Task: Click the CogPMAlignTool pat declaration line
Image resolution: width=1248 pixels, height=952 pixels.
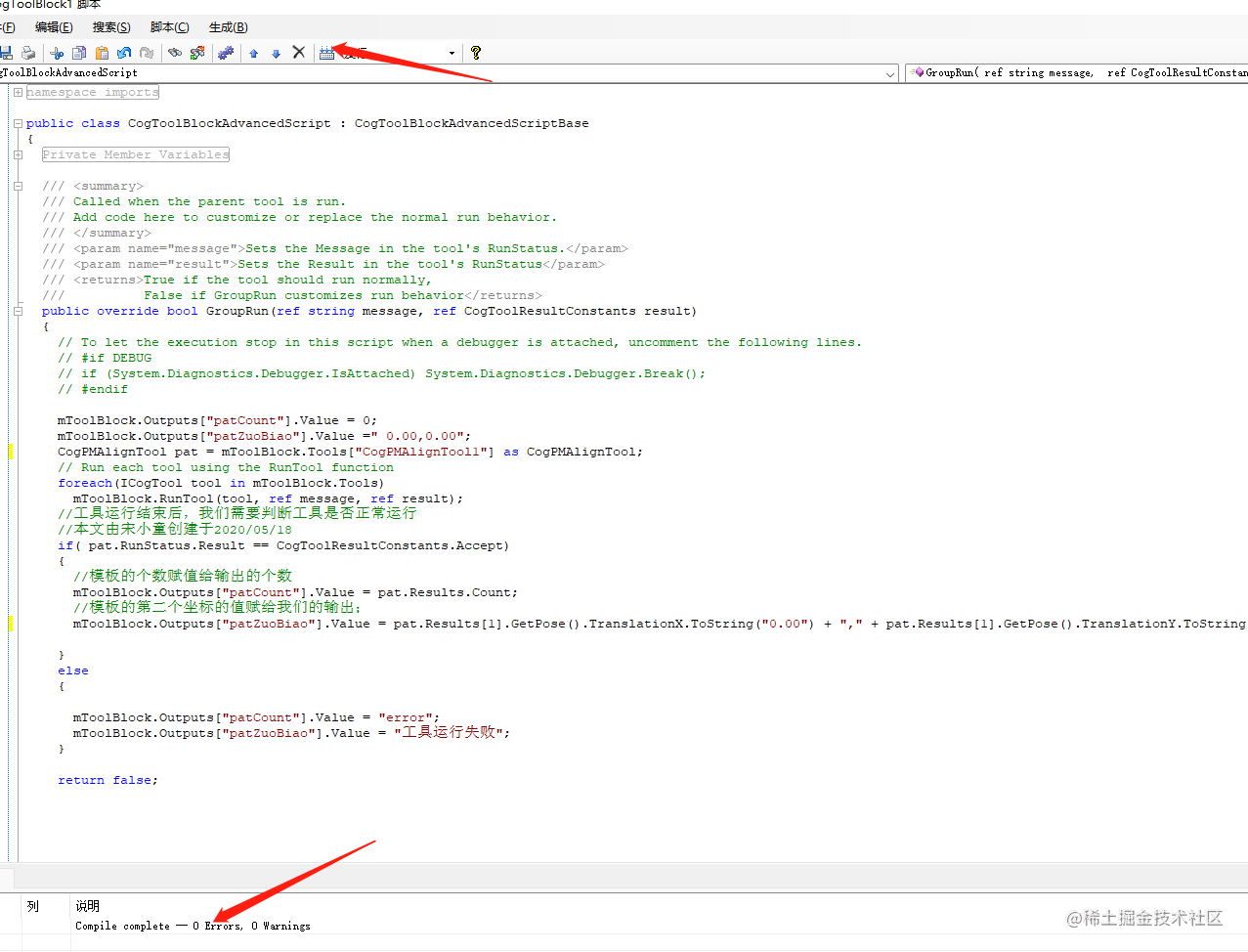Action: 350,452
